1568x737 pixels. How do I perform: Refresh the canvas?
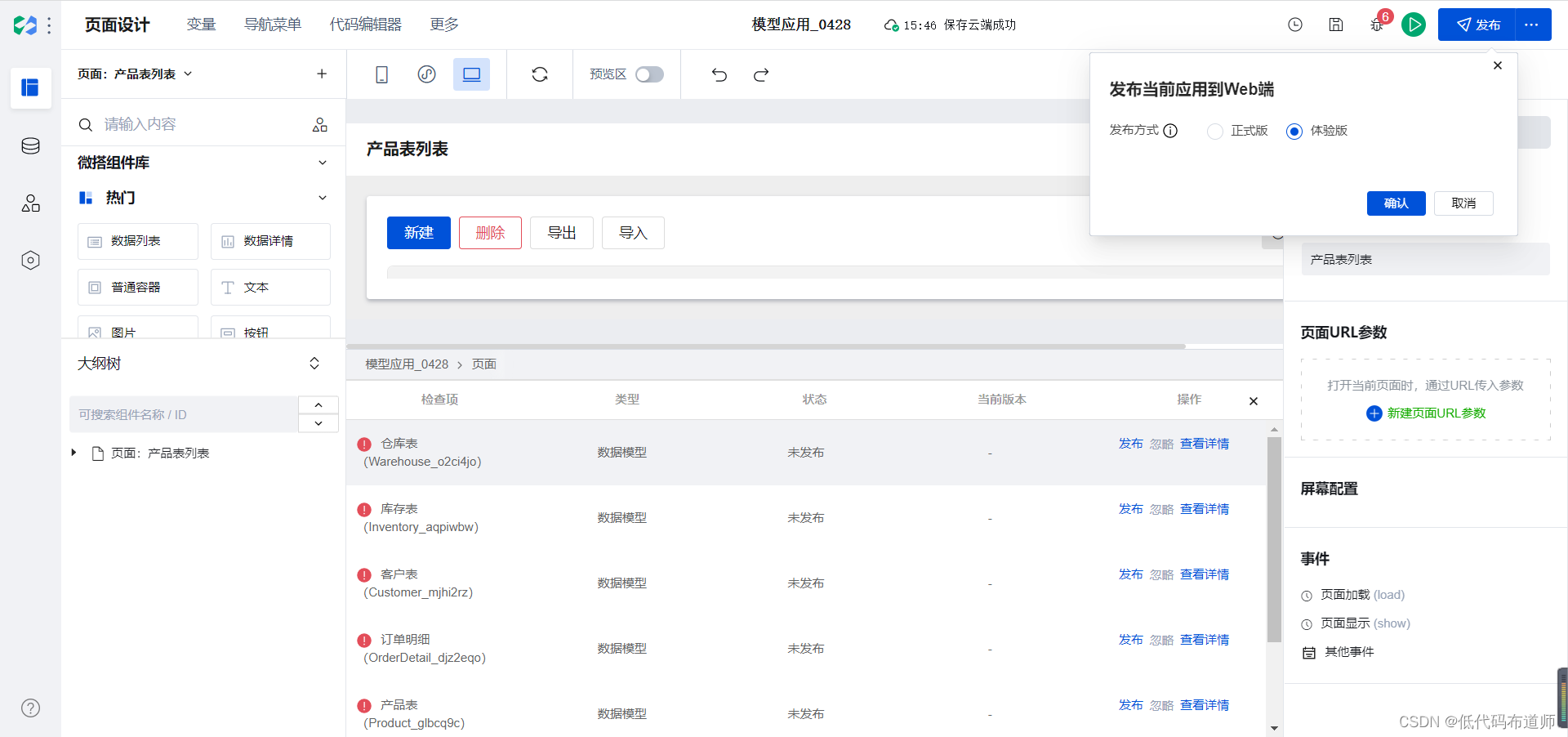tap(540, 74)
